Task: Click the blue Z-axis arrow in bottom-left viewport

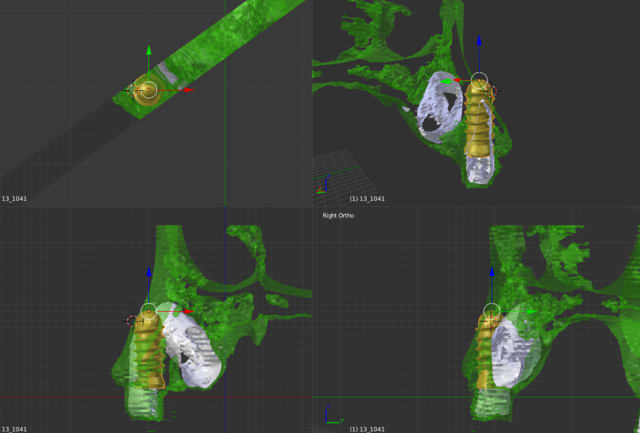Action: pos(149,272)
